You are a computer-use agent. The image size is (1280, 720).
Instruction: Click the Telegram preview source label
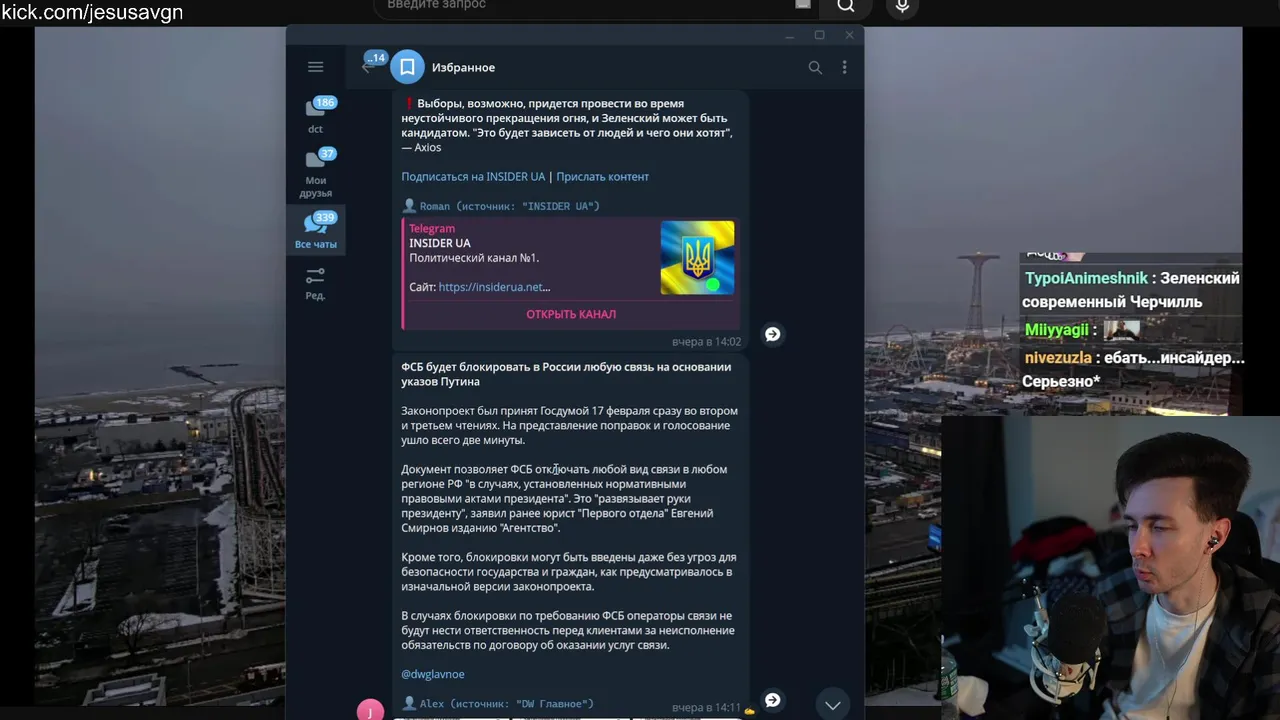tap(432, 228)
